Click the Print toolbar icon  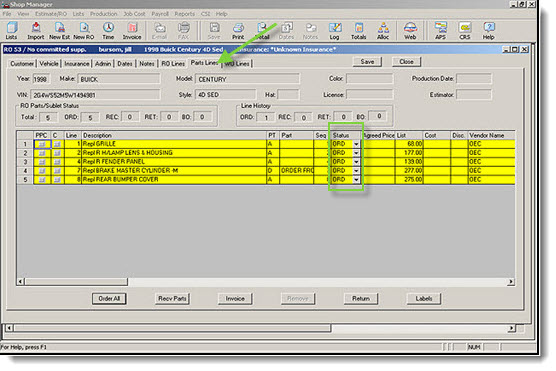pyautogui.click(x=238, y=31)
